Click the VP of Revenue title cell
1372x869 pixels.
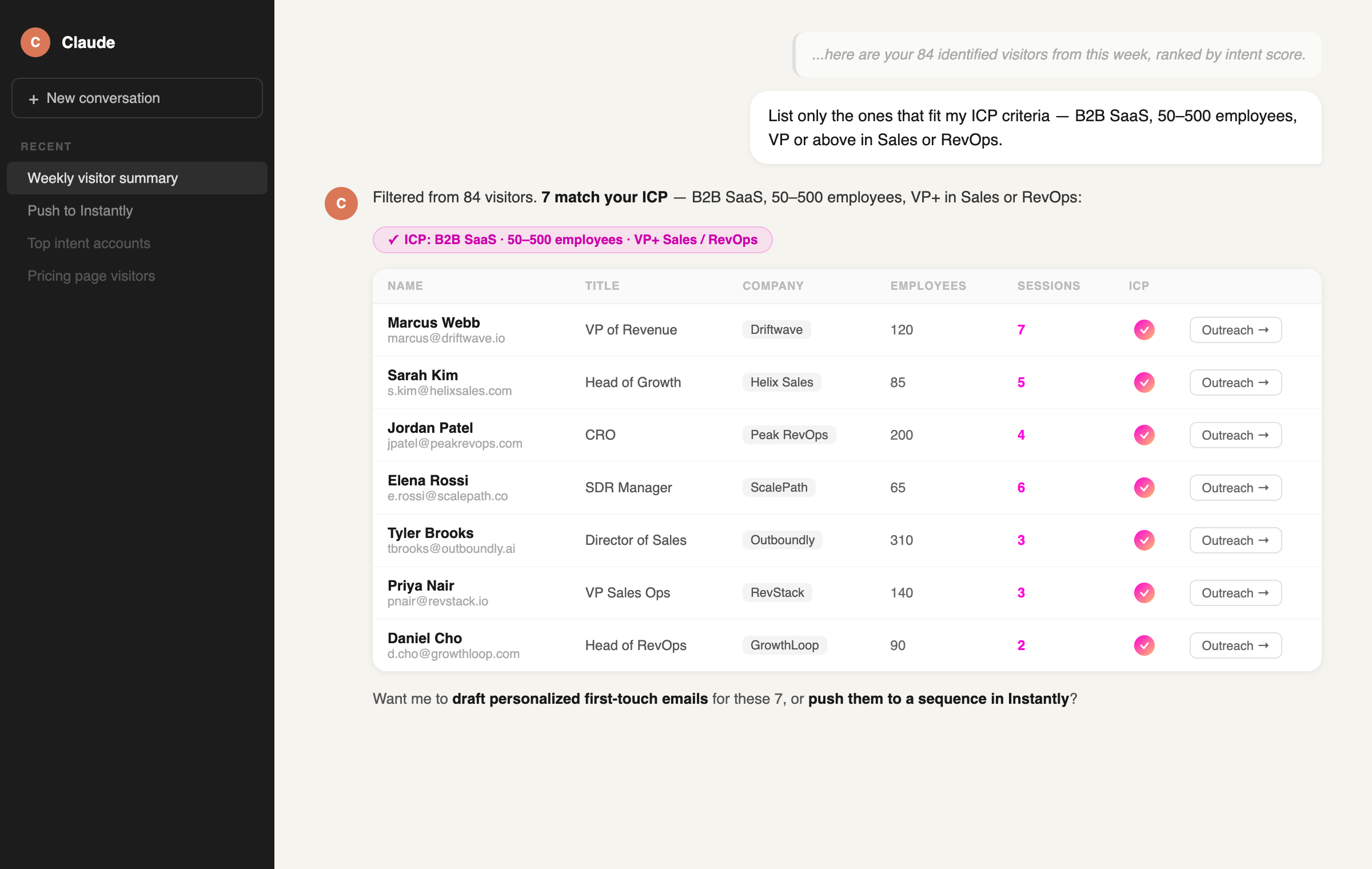631,330
